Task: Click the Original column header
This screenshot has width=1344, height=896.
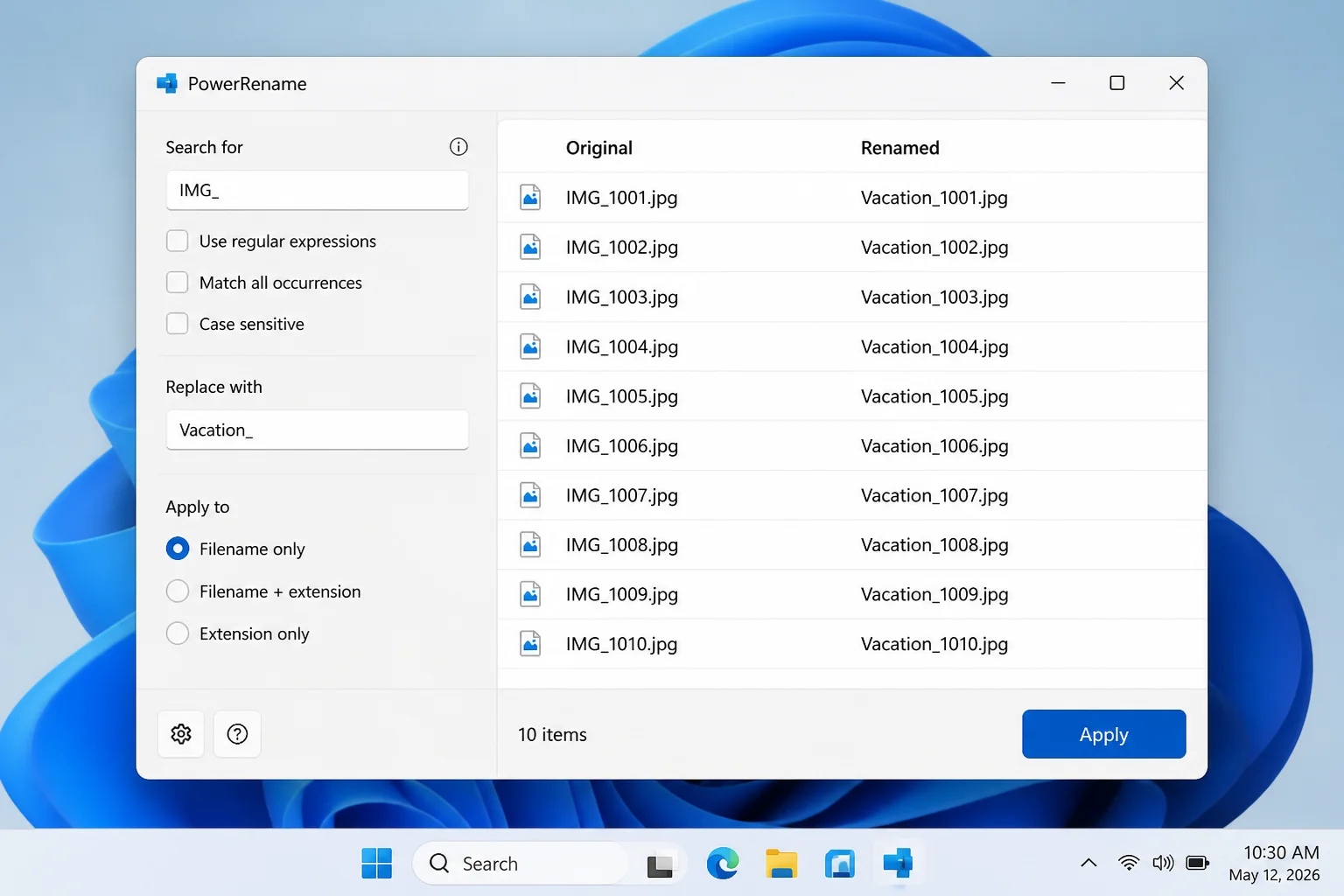Action: click(x=598, y=148)
